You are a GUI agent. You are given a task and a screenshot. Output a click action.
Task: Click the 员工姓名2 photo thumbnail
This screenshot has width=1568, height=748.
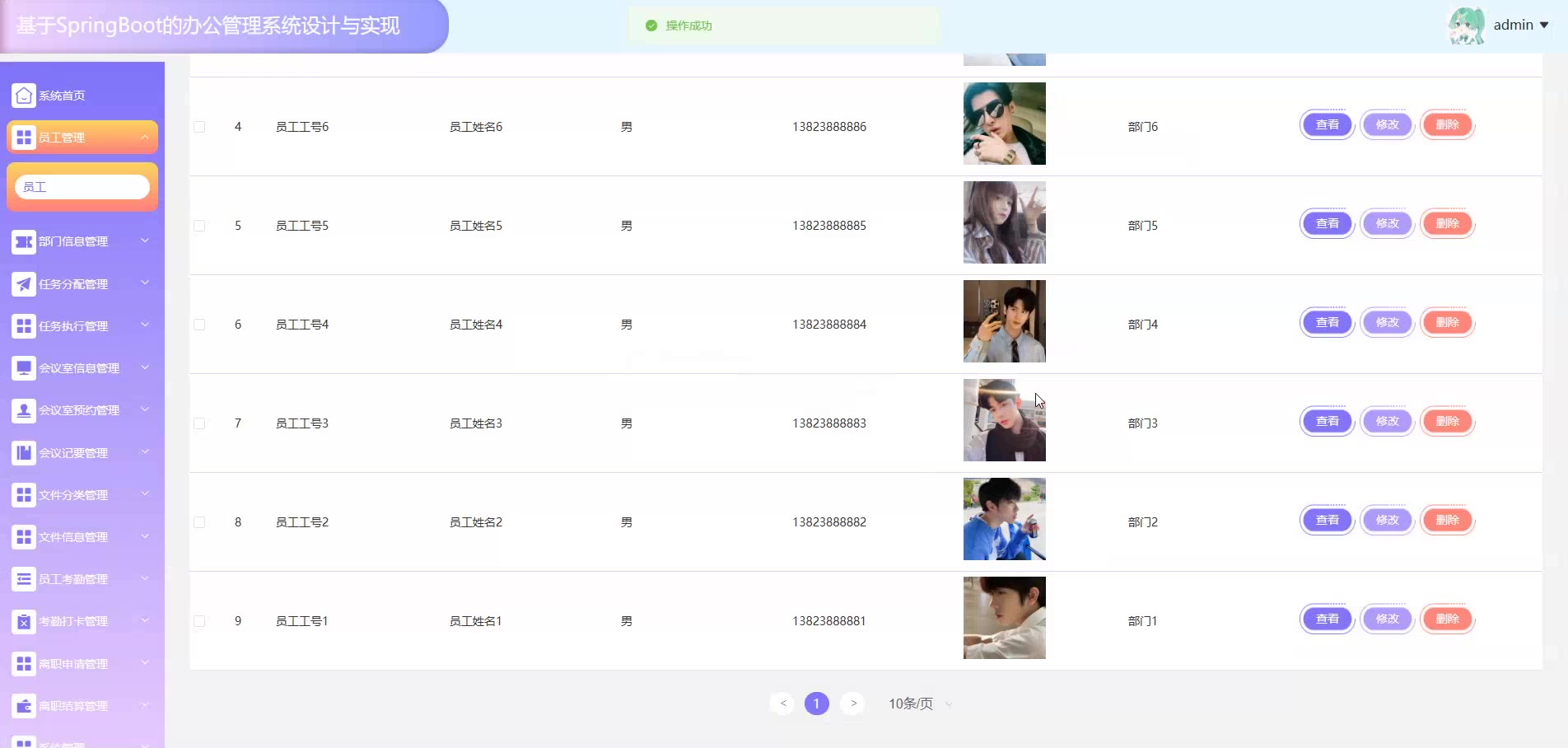point(1005,519)
